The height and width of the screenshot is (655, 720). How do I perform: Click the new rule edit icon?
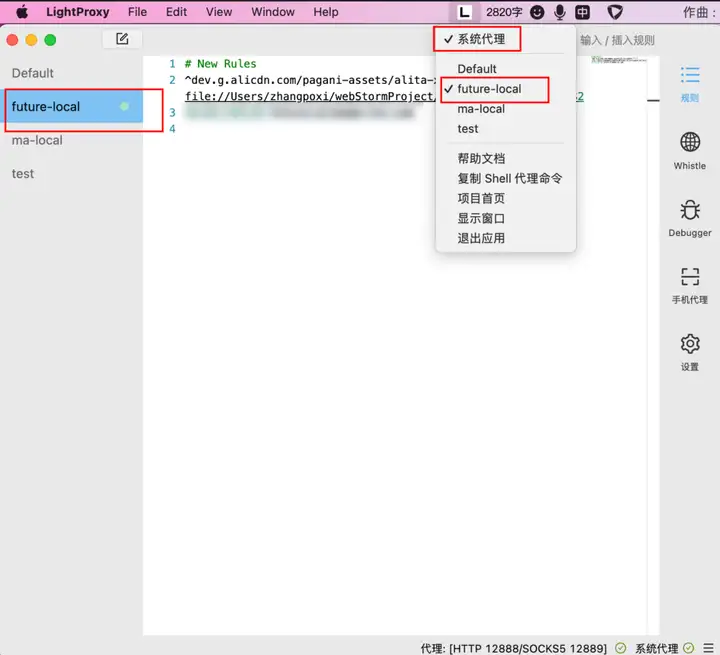(122, 39)
